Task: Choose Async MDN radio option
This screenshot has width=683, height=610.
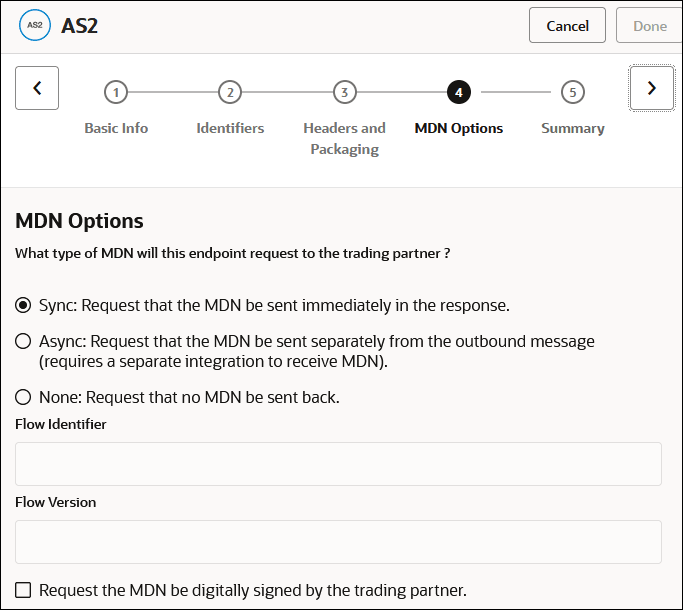Action: 23,342
